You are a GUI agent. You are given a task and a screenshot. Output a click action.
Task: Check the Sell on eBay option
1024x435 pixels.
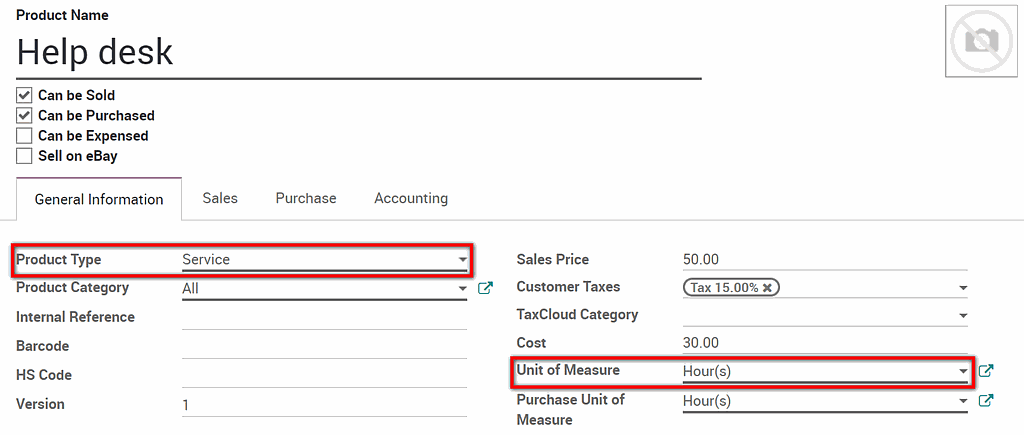pos(25,156)
